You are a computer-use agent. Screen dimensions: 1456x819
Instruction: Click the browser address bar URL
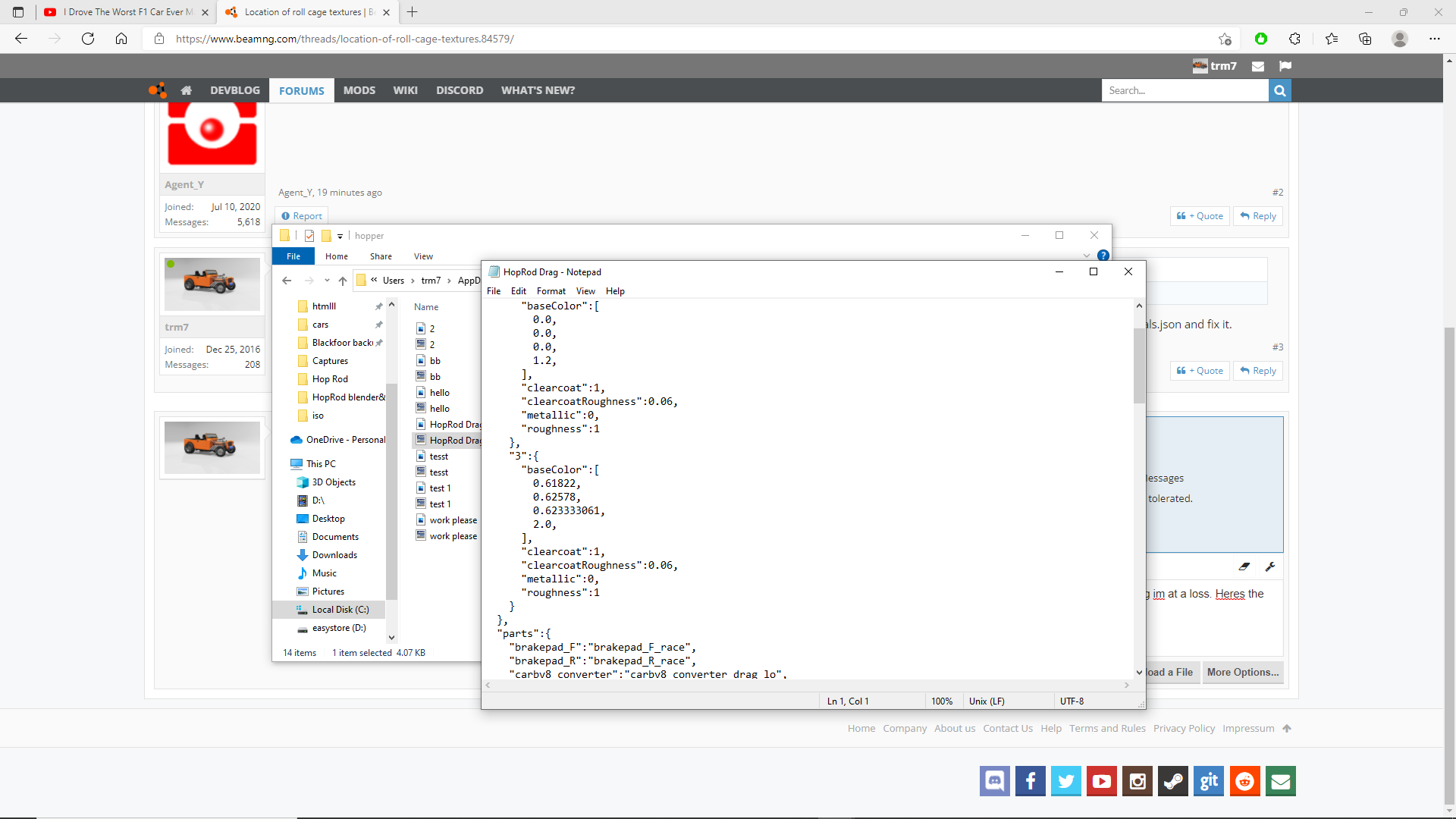click(x=344, y=39)
